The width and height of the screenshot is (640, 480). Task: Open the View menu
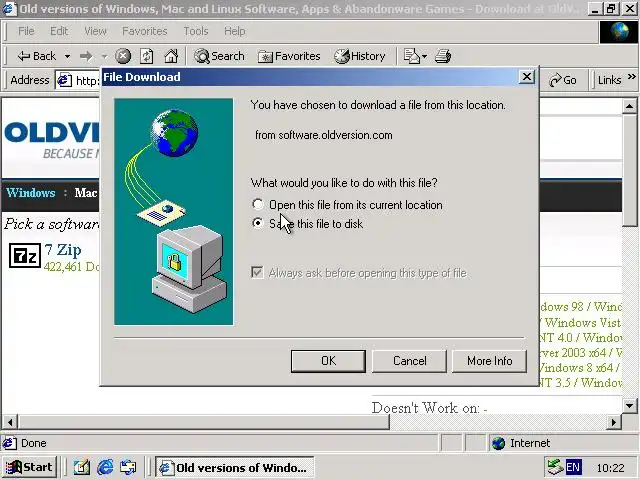[x=95, y=31]
